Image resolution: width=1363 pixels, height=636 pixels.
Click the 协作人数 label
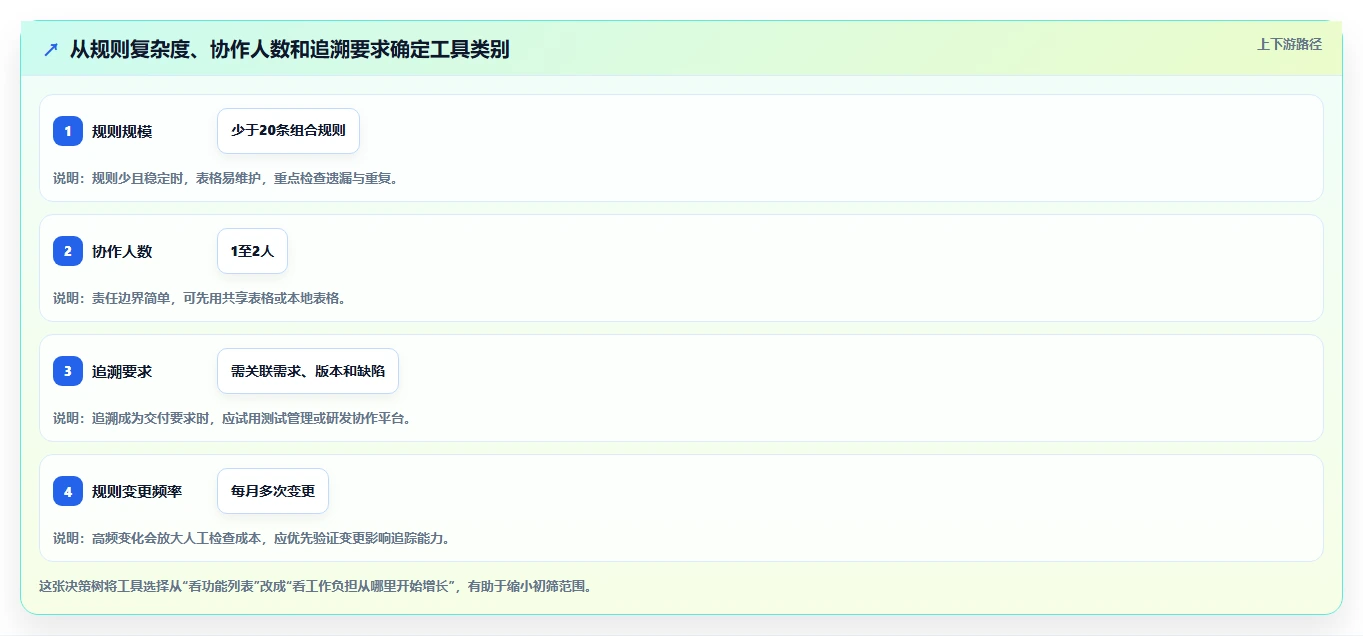click(122, 251)
